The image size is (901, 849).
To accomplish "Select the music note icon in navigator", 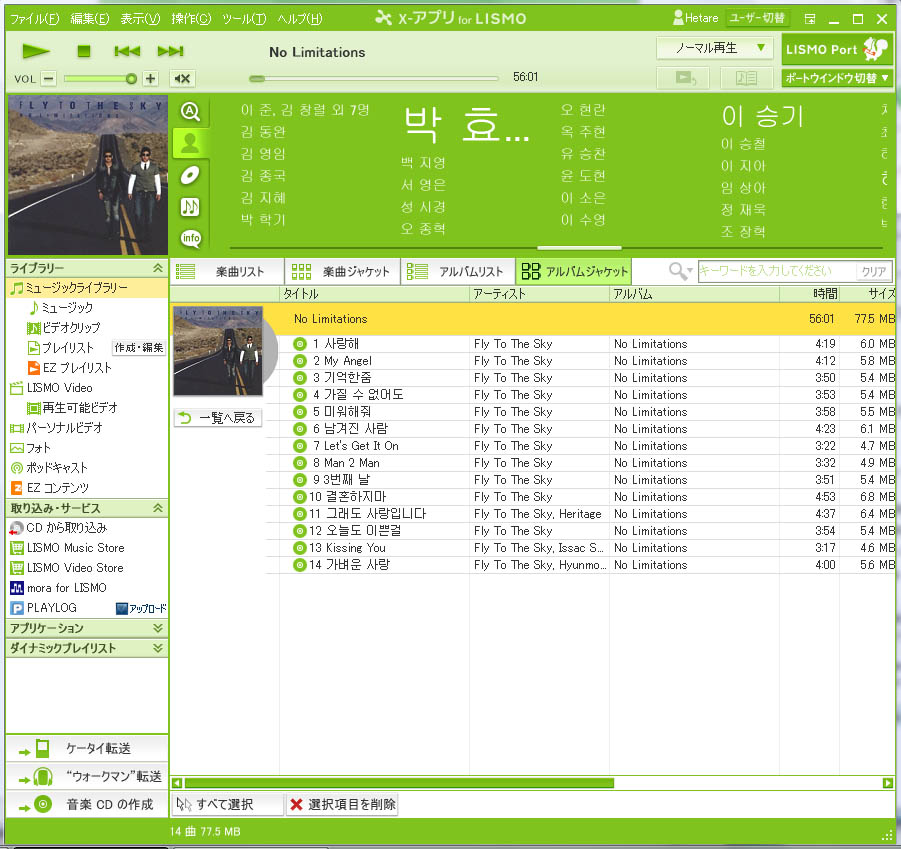I will (x=190, y=206).
